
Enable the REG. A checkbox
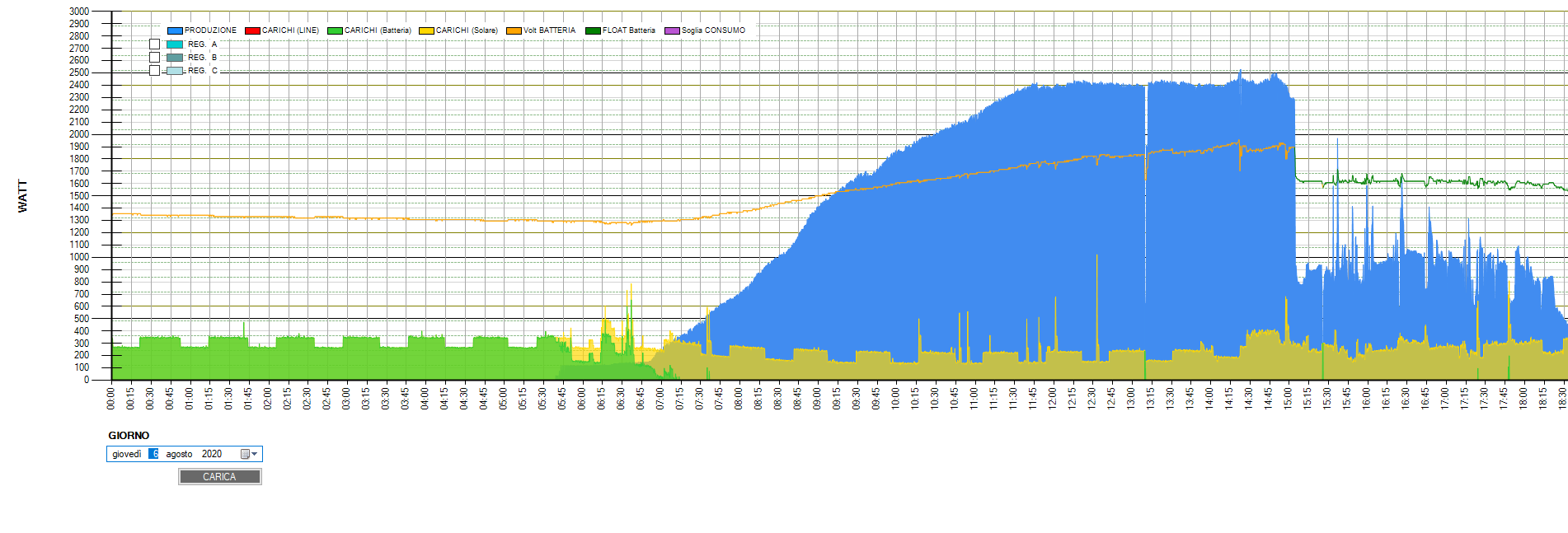[x=154, y=44]
